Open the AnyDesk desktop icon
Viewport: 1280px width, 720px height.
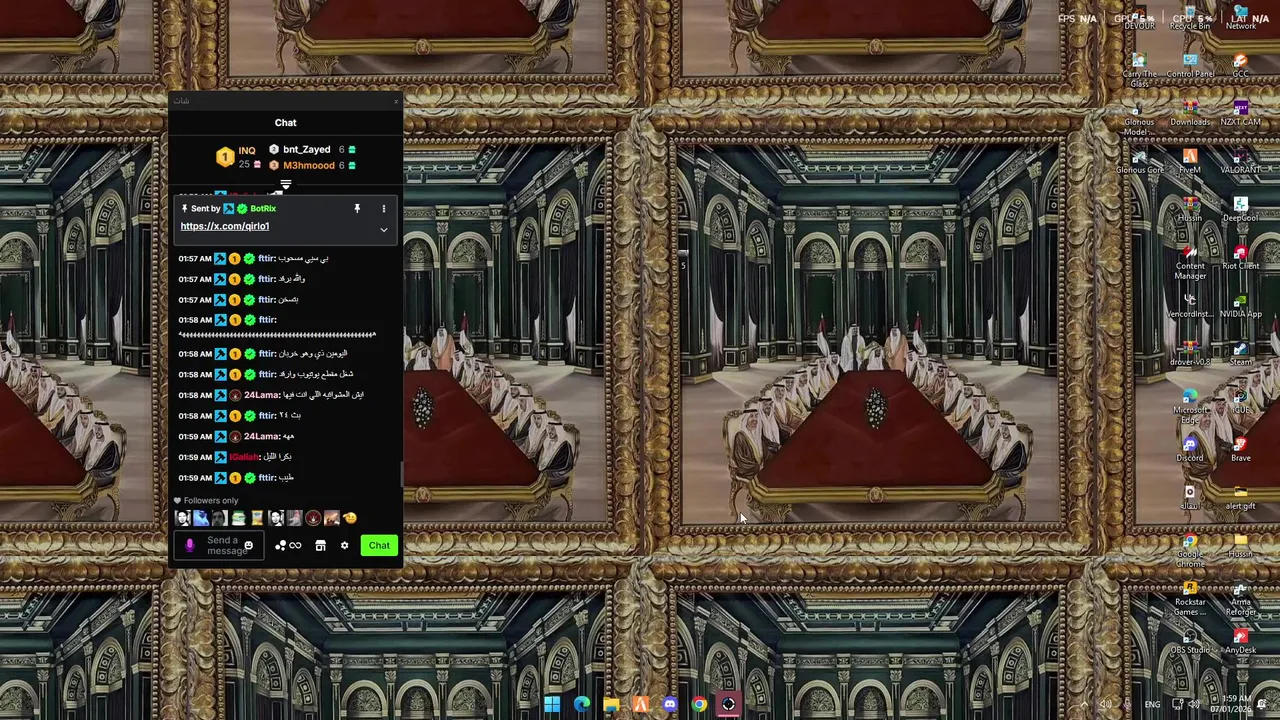coord(1241,642)
